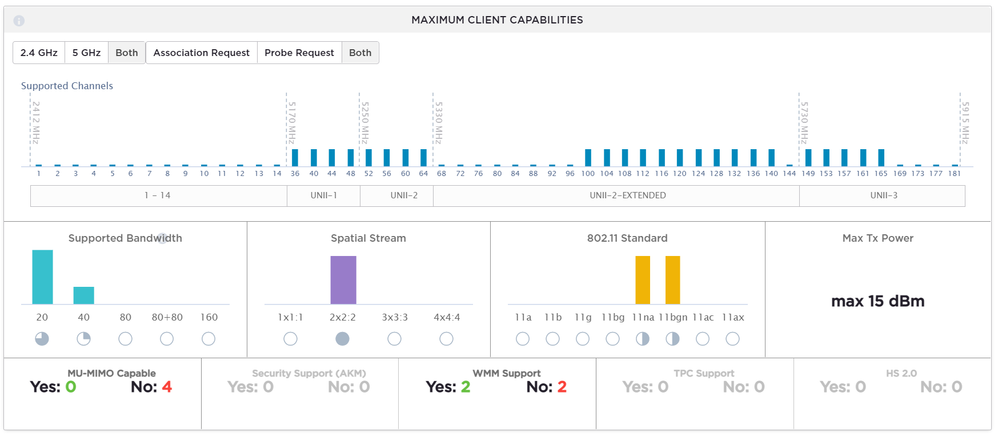Click the empty circle under 11ax standard
This screenshot has width=998, height=440.
733,339
